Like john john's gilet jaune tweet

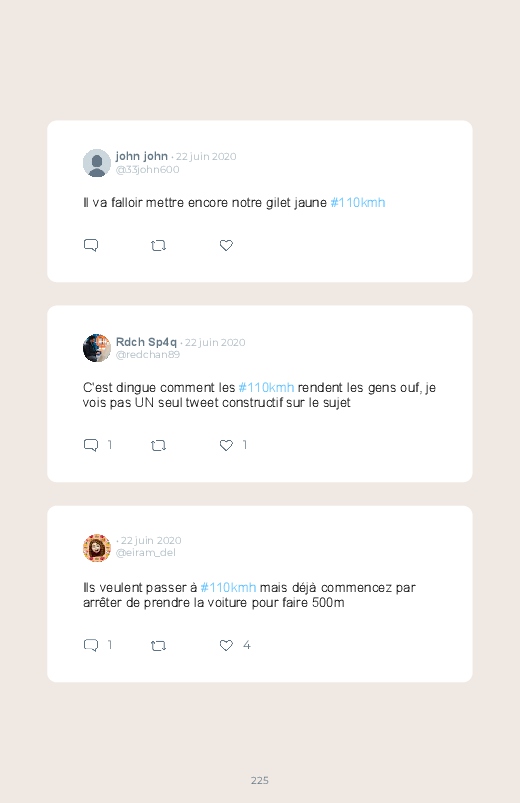[226, 245]
